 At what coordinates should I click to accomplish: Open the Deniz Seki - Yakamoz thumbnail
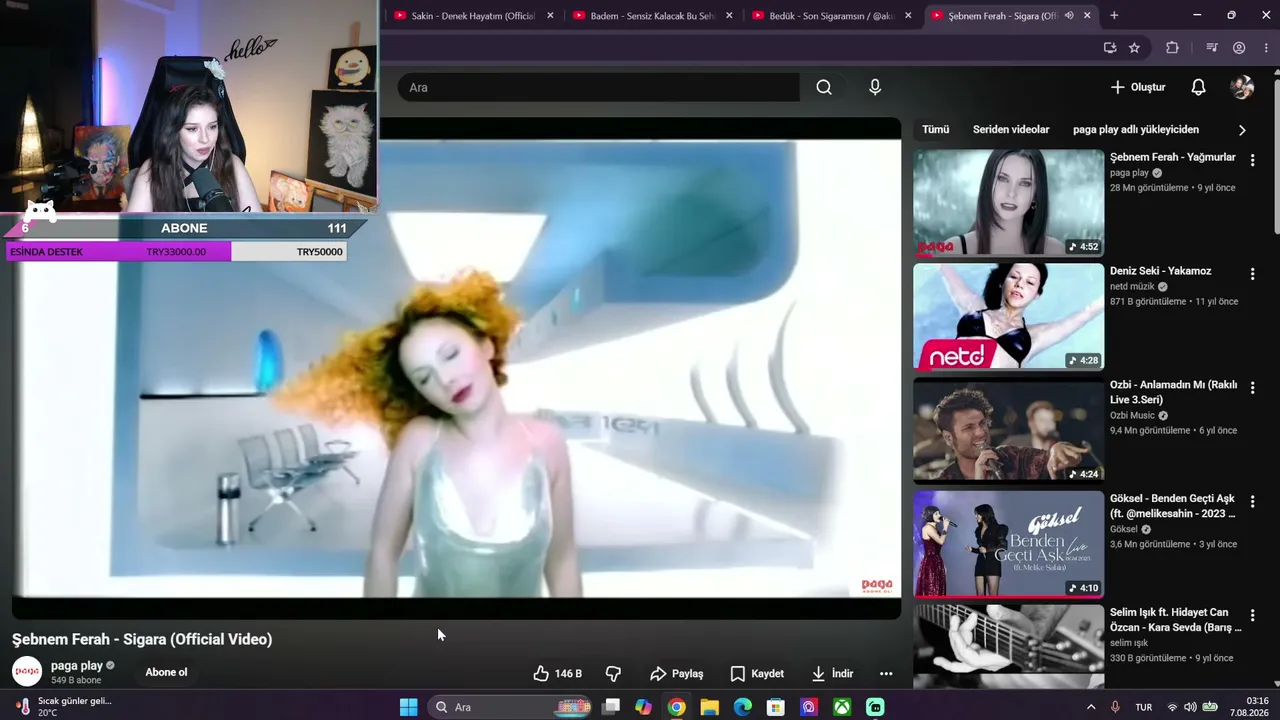click(x=1008, y=316)
